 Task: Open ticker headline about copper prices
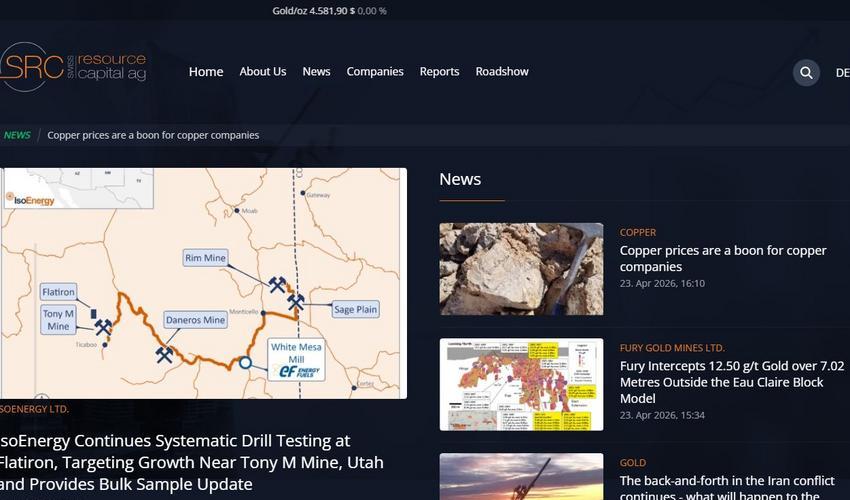[x=153, y=135]
